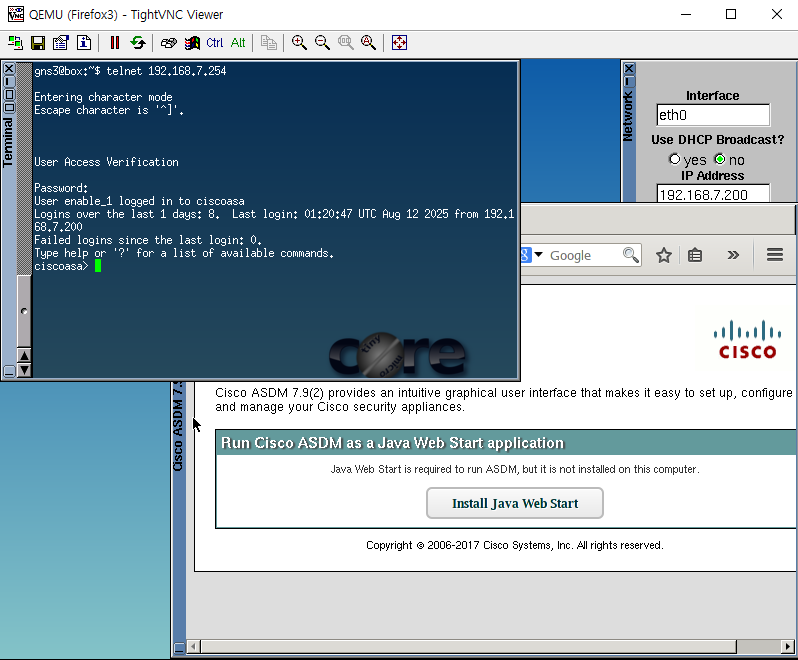This screenshot has height=660, width=798.
Task: Click browser horizontal scrollbar right arrow
Action: (x=788, y=647)
